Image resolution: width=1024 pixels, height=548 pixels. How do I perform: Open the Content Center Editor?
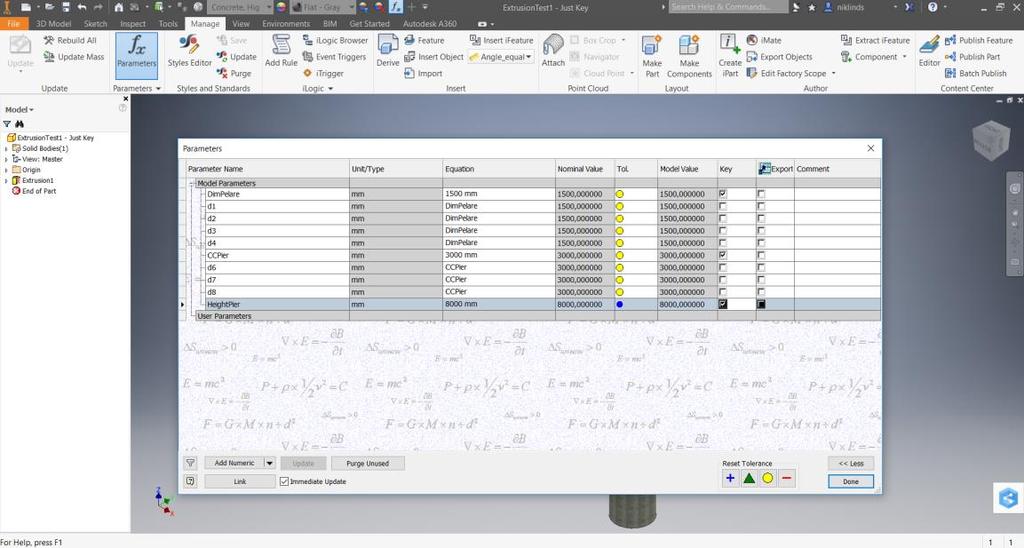(x=929, y=51)
